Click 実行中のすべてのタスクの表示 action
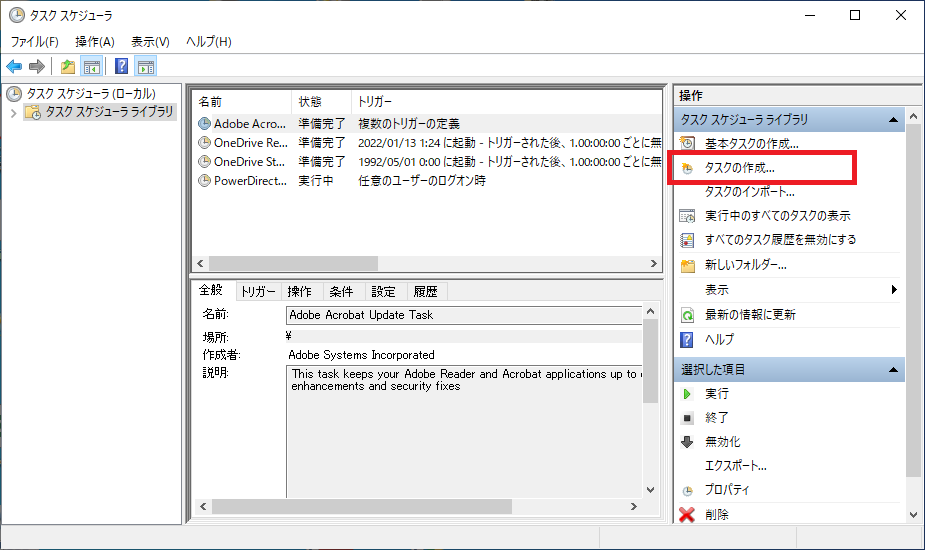Viewport: 925px width, 550px height. 778,216
